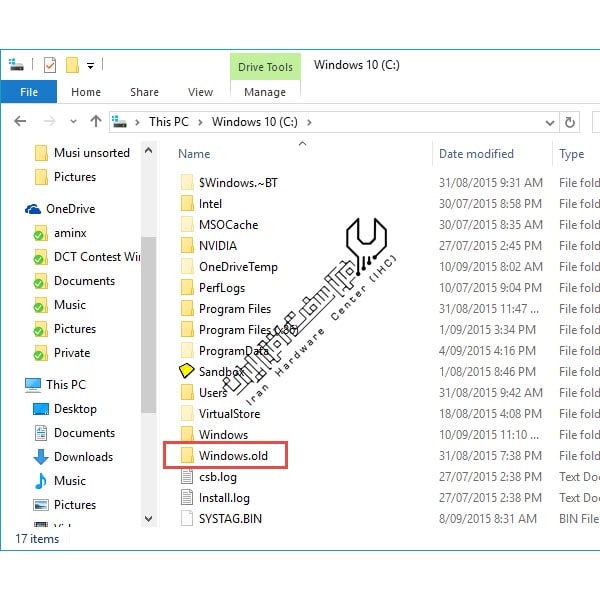Image resolution: width=600 pixels, height=600 pixels.
Task: Open the recent locations dropdown
Action: pos(73,122)
